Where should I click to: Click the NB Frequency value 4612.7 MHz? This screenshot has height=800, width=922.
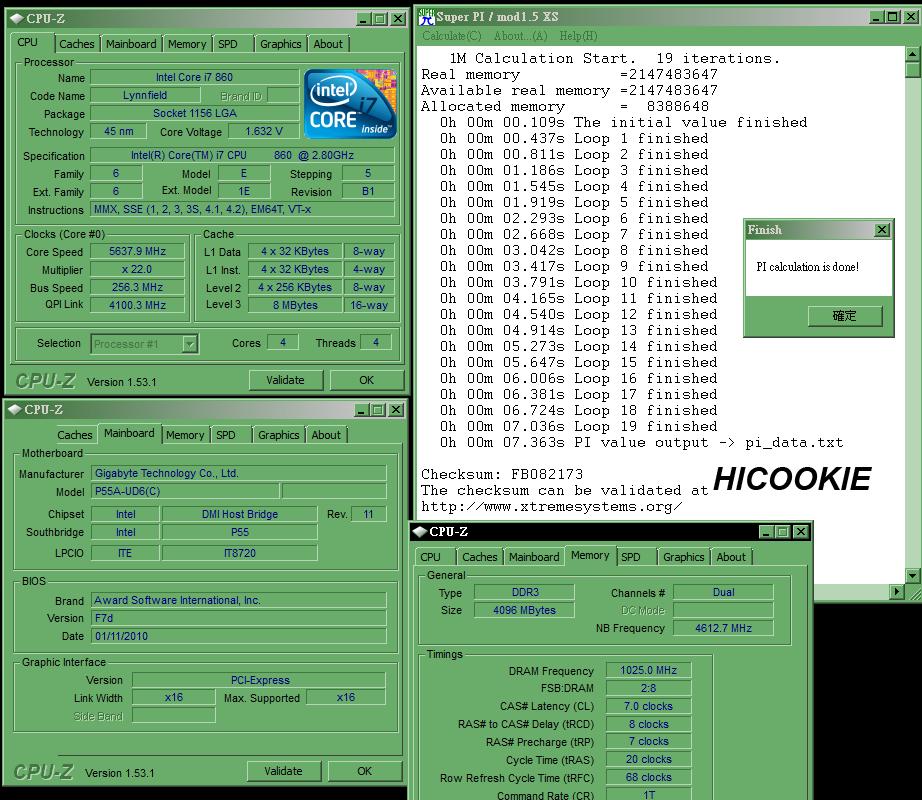tap(723, 628)
